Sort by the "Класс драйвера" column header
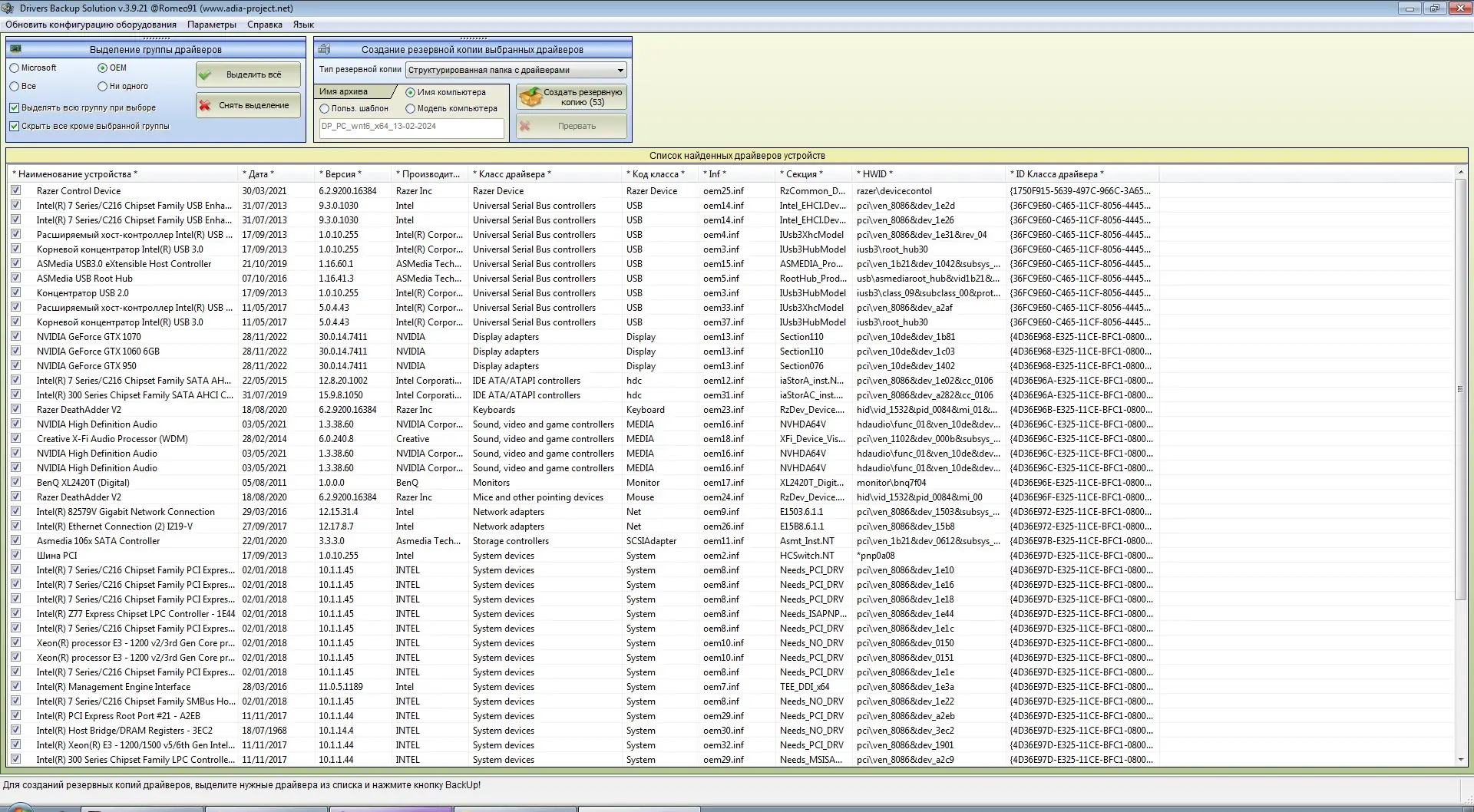The width and height of the screenshot is (1474, 812). [544, 174]
